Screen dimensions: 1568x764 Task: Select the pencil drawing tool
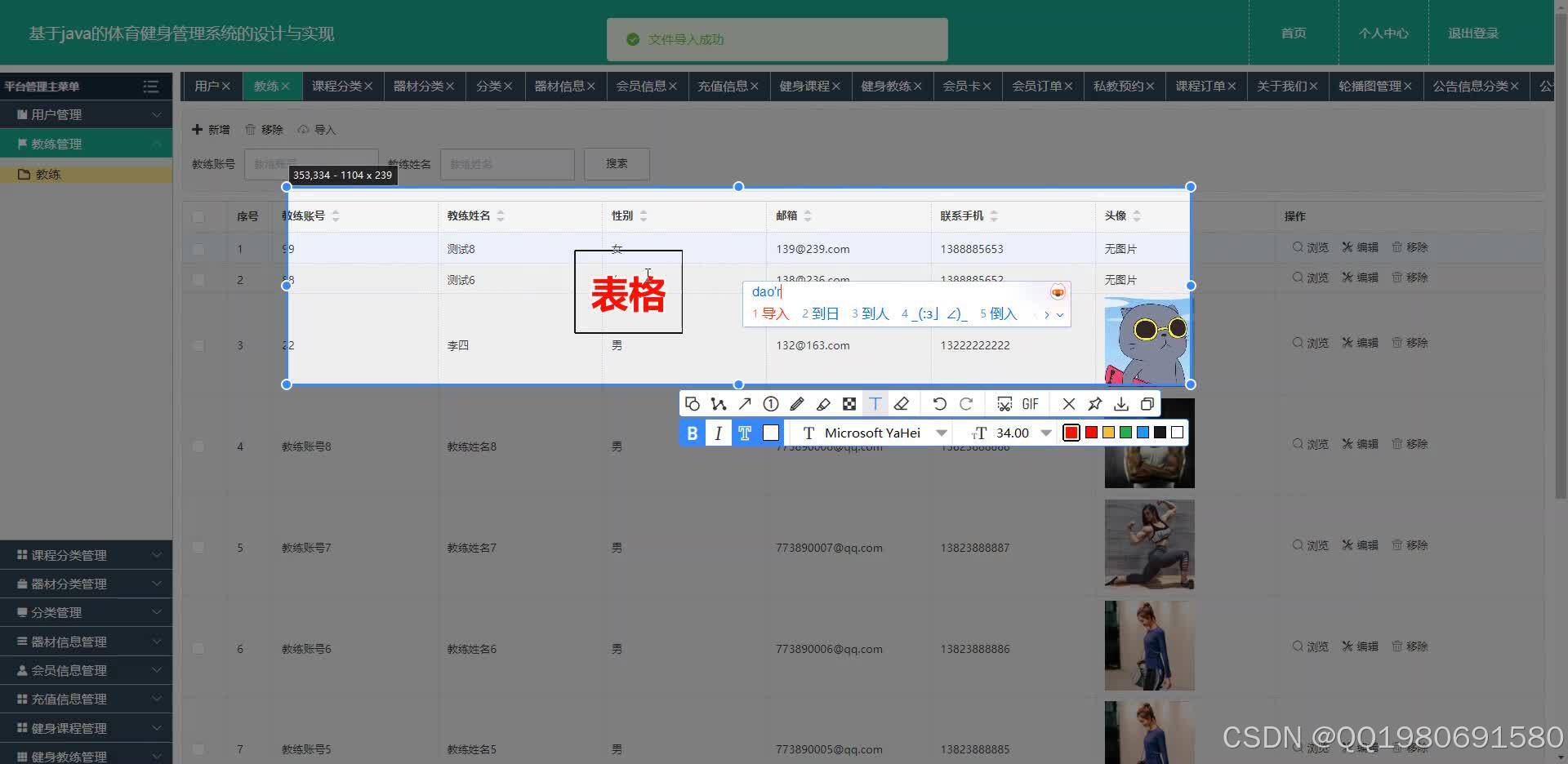[x=796, y=403]
